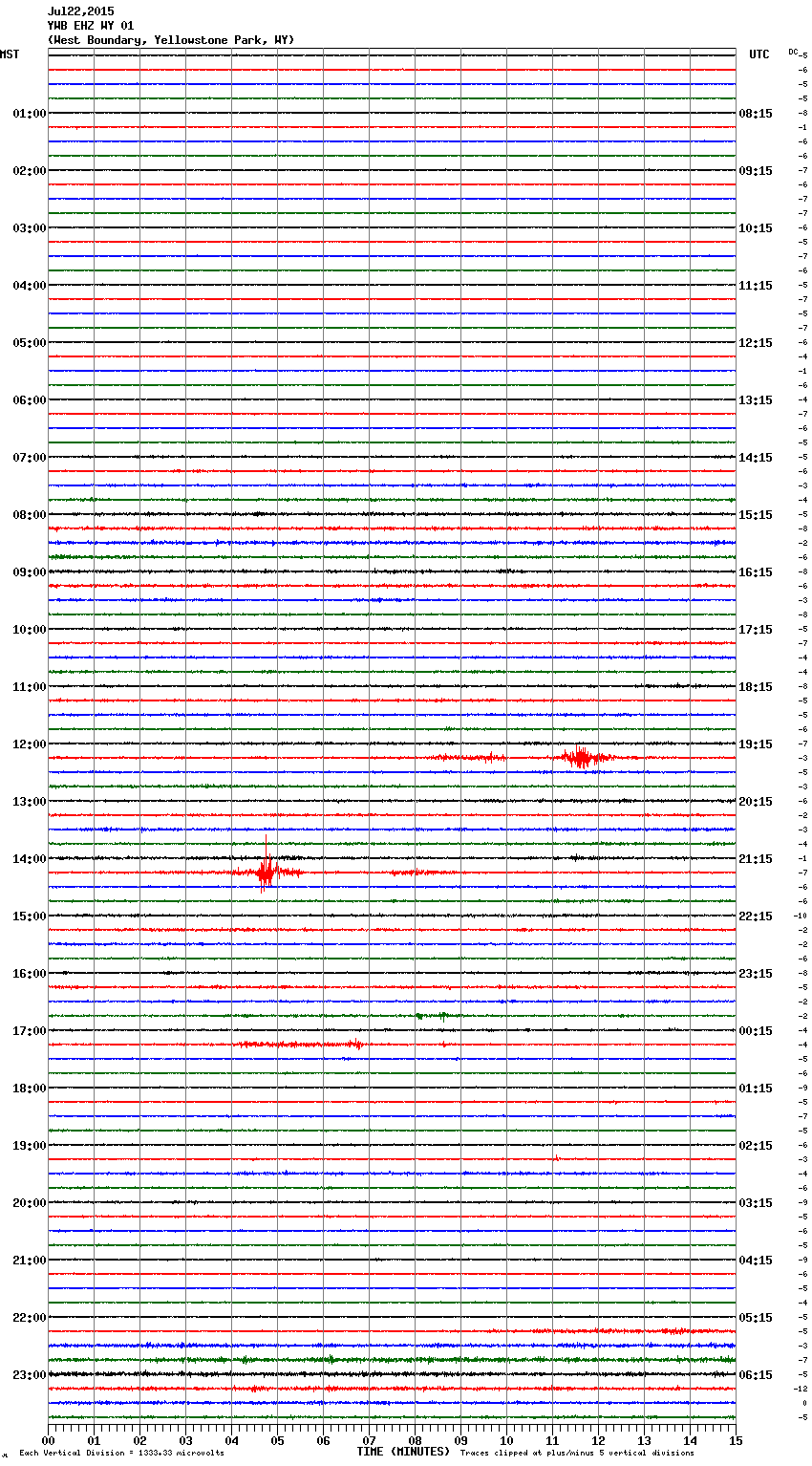
Task: Select minute 00 on the bottom axis
Action: tap(49, 1441)
